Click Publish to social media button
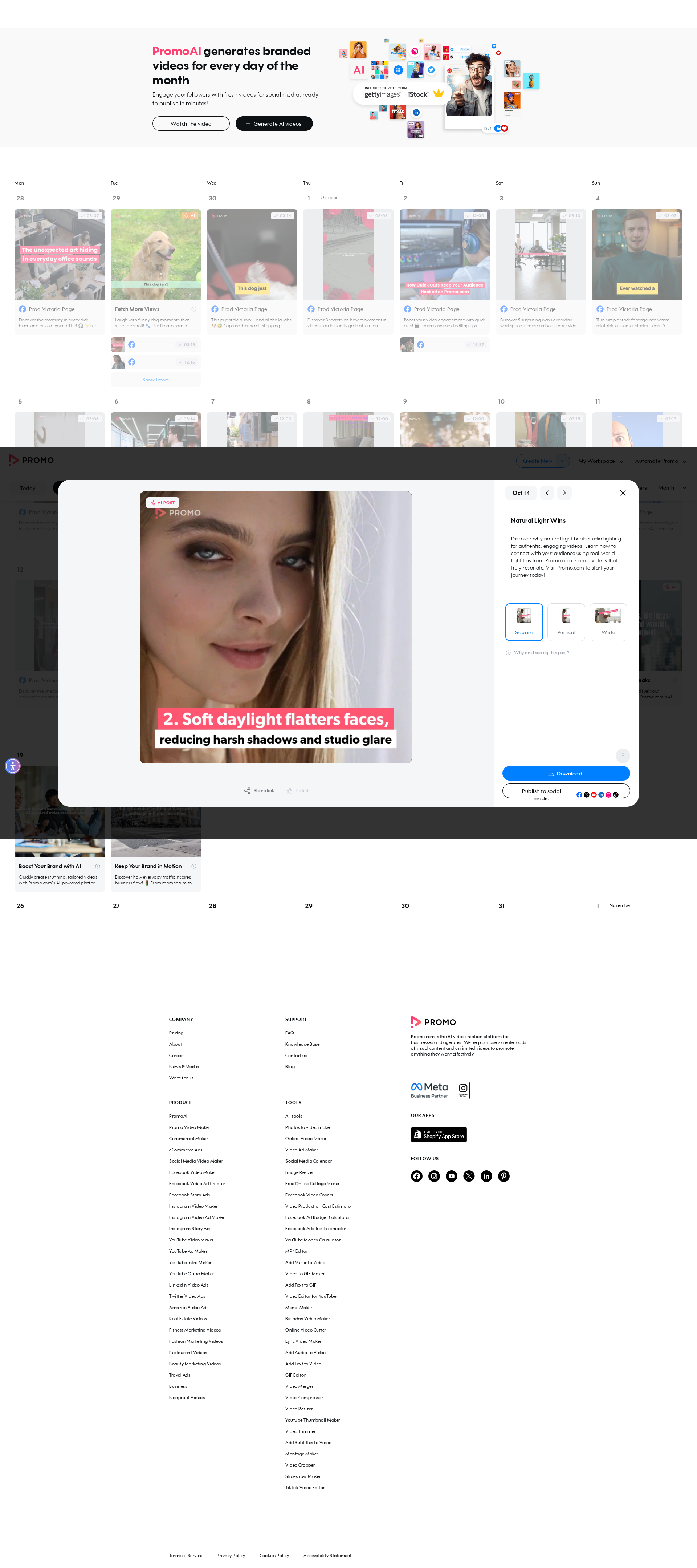The image size is (697, 1568). coord(566,791)
